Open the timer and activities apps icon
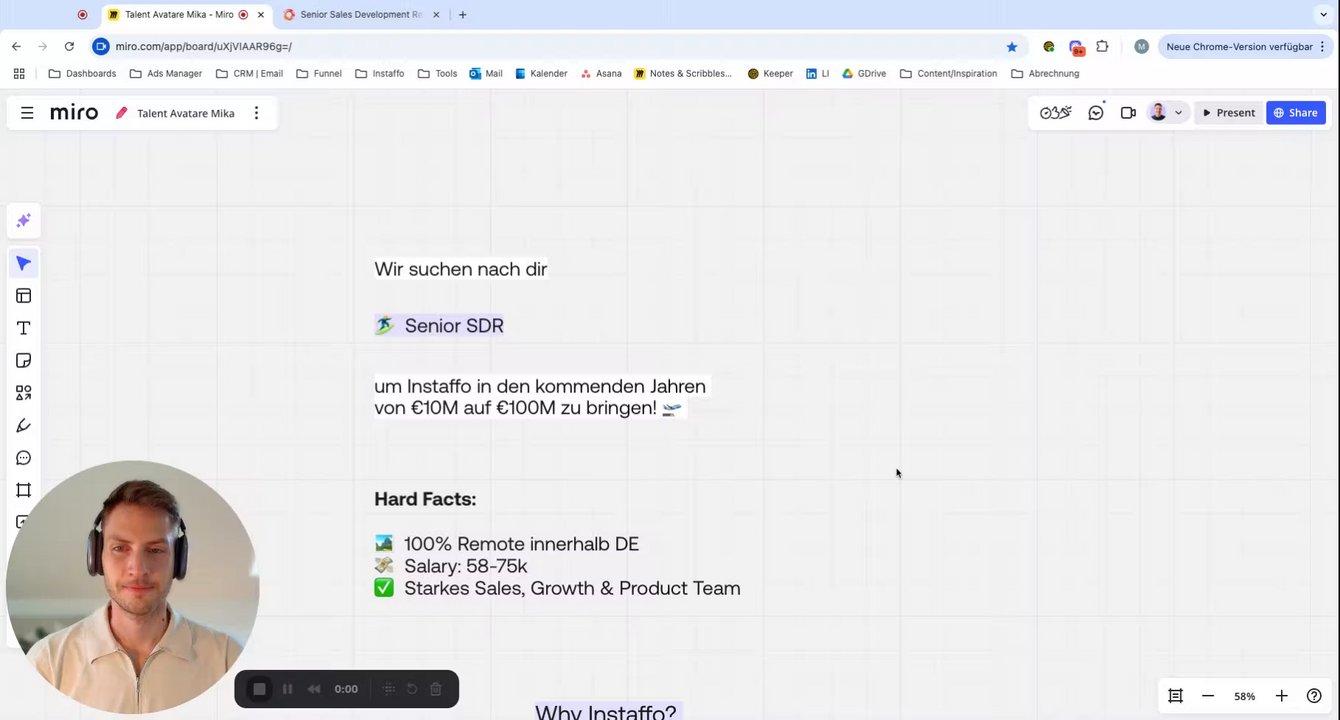The image size is (1340, 720). [1055, 113]
